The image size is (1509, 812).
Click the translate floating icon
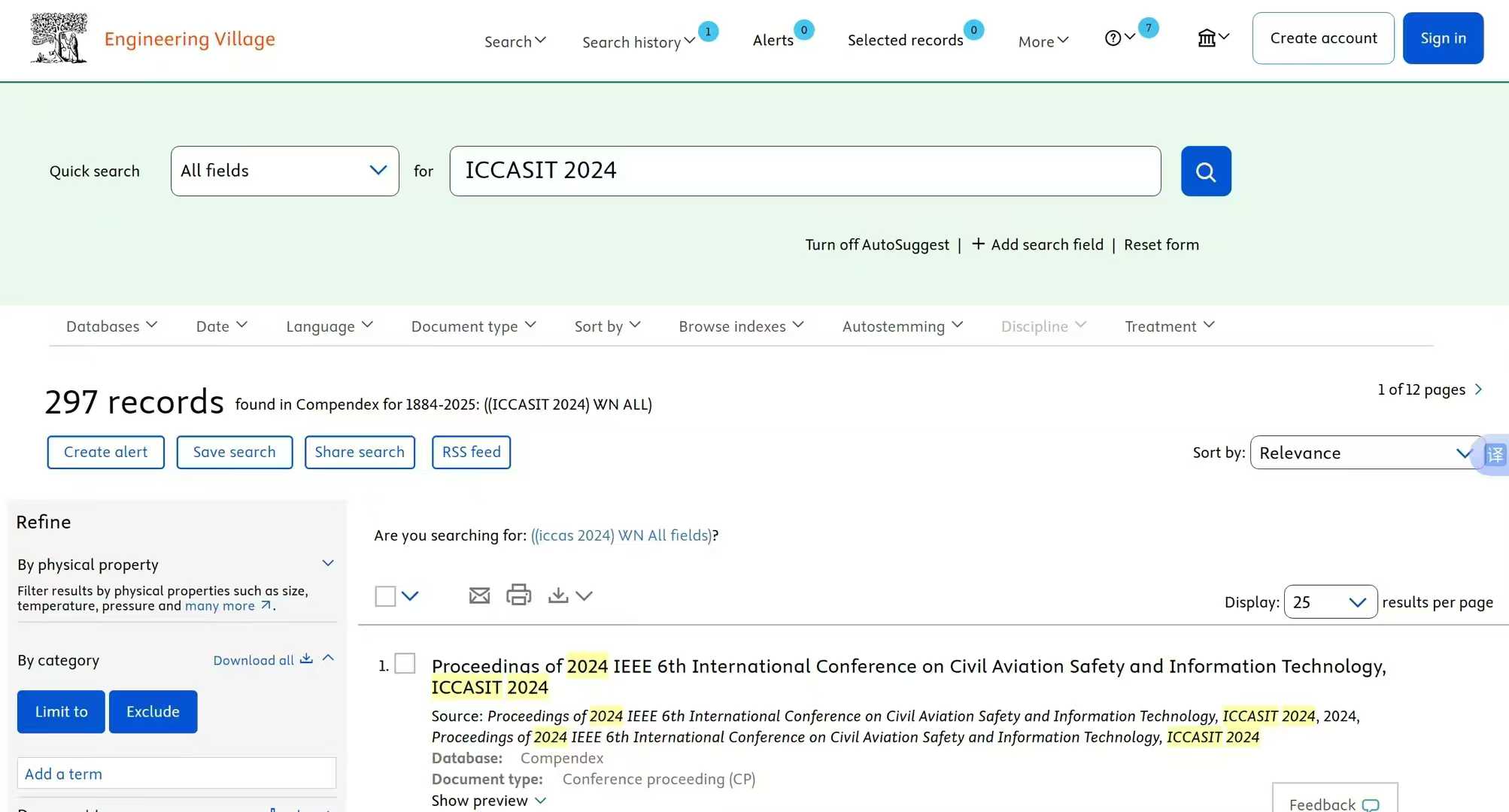pos(1494,454)
